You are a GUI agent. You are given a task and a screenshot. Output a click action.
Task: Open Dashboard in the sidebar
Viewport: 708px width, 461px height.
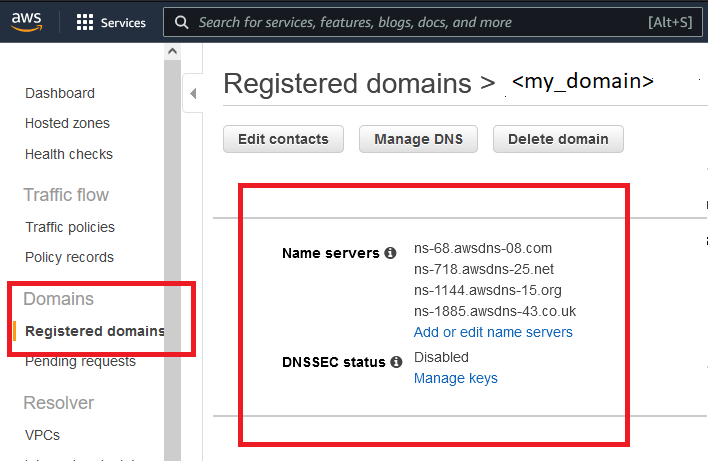[x=60, y=93]
